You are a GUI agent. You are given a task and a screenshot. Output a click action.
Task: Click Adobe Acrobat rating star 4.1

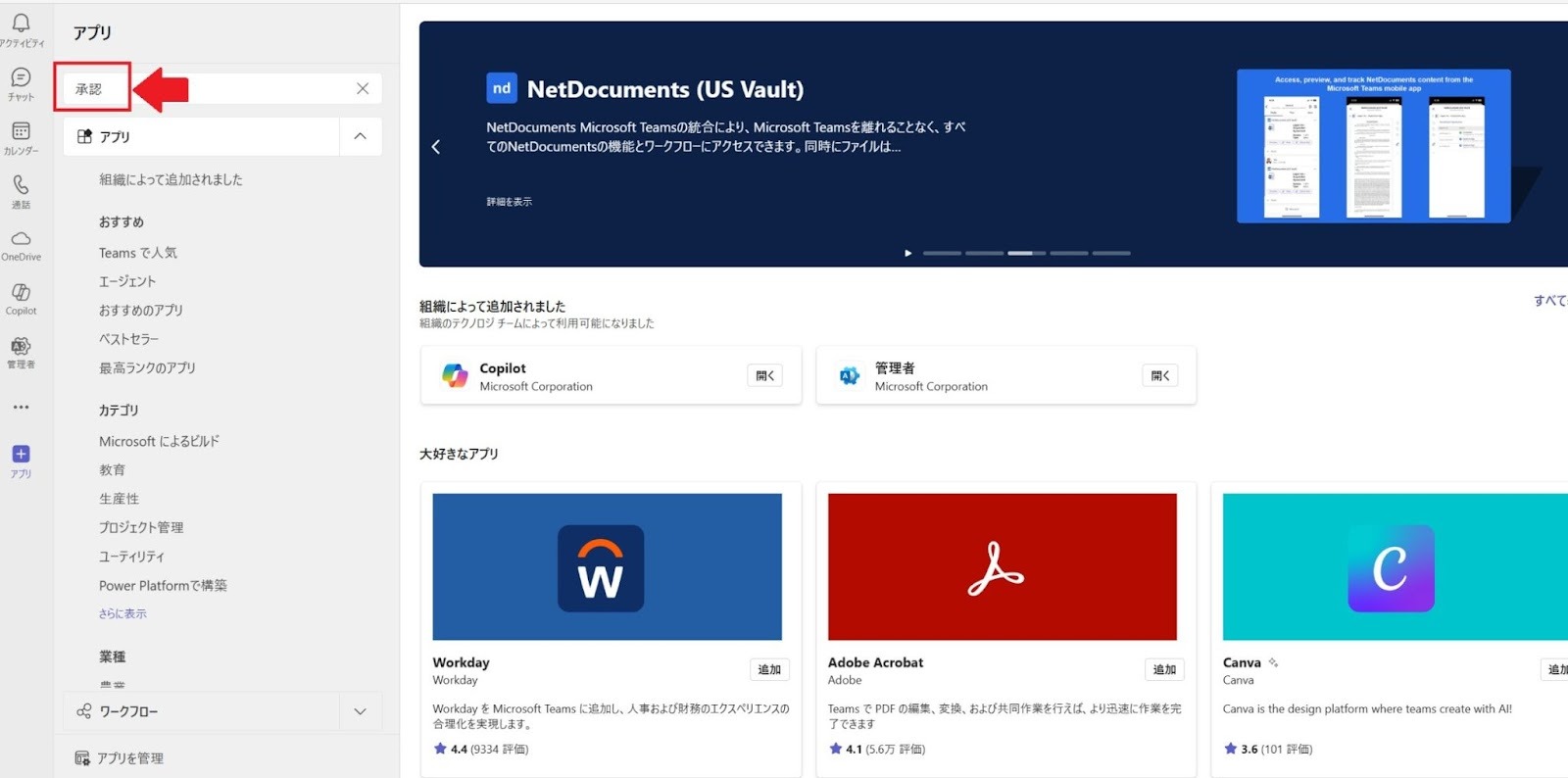coord(835,749)
